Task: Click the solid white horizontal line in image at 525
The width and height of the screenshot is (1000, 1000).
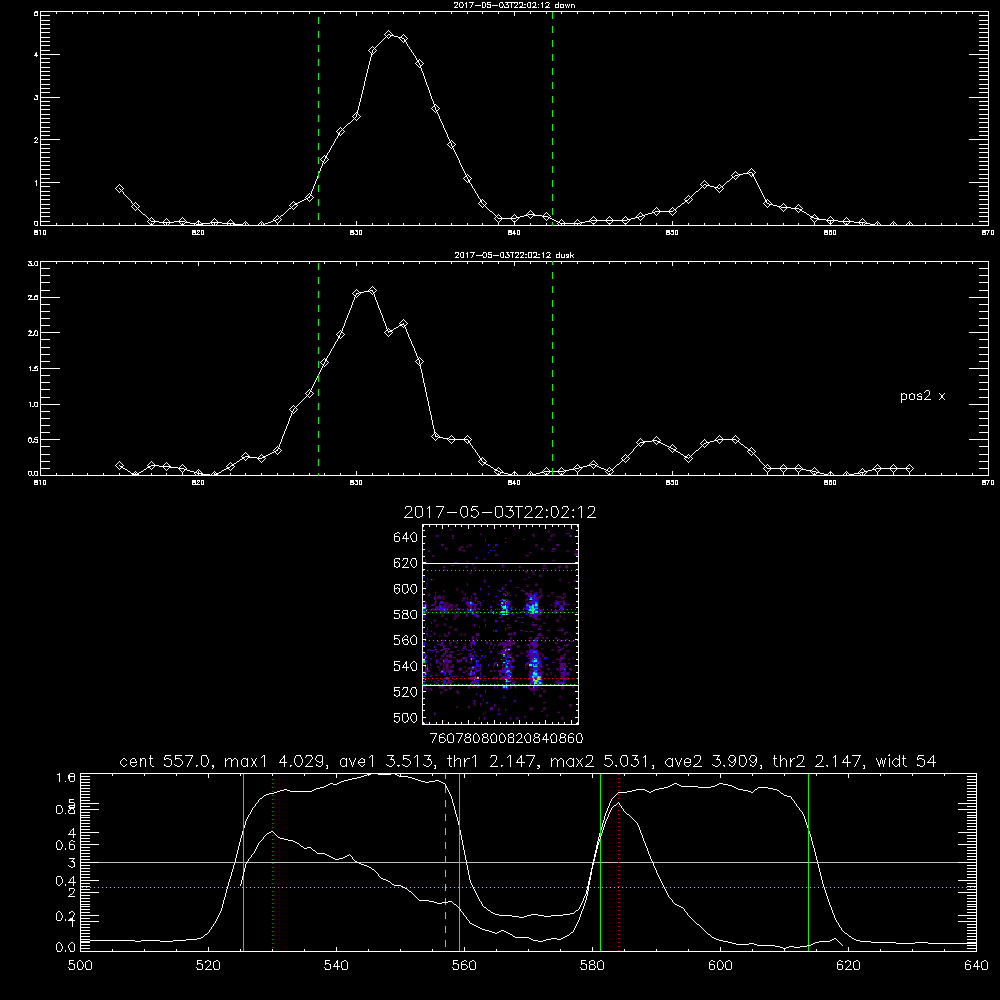Action: tap(501, 686)
